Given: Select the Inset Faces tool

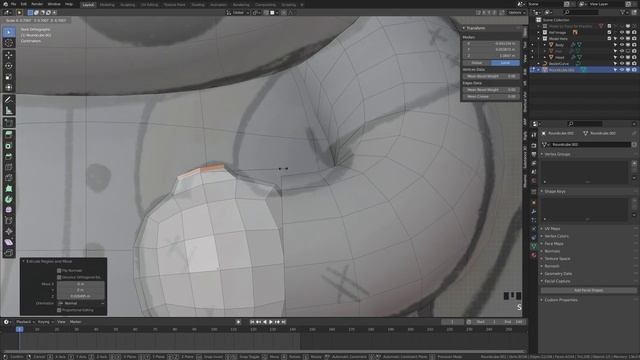Looking at the screenshot, I should [9, 146].
